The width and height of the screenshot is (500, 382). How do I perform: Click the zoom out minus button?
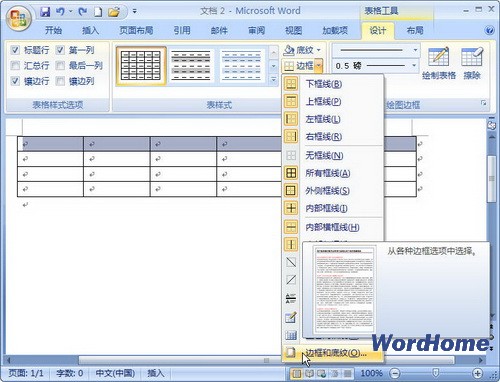(x=395, y=373)
